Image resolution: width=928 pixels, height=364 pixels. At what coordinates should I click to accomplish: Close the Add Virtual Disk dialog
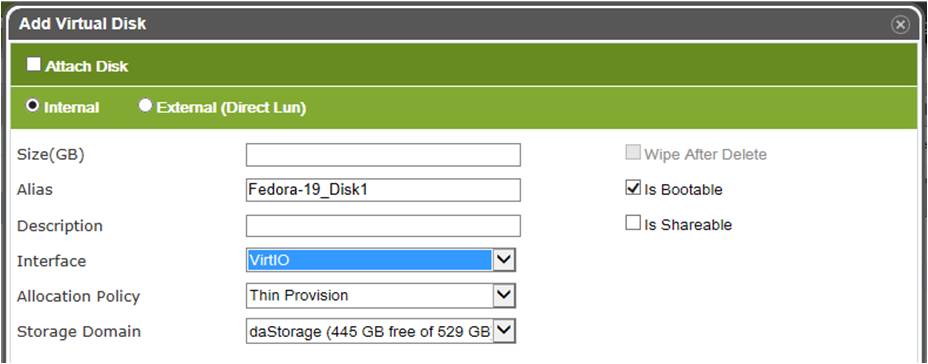[900, 24]
